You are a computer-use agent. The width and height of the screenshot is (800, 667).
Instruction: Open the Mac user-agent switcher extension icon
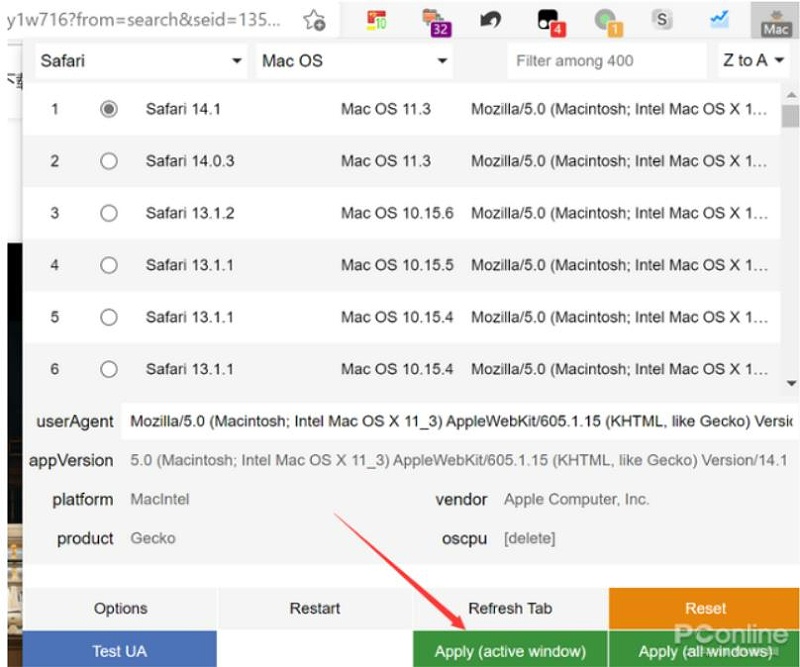coord(776,20)
